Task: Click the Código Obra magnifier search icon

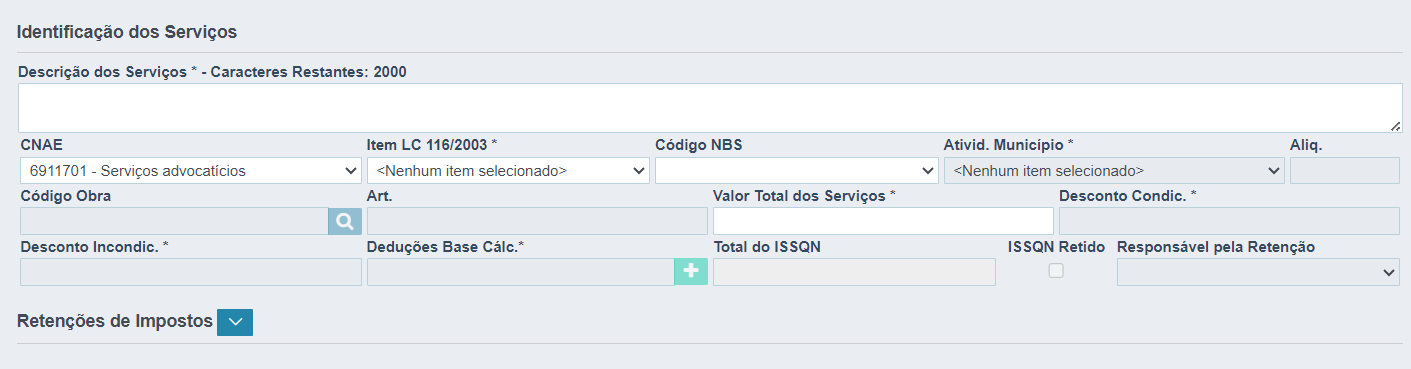Action: pos(344,221)
